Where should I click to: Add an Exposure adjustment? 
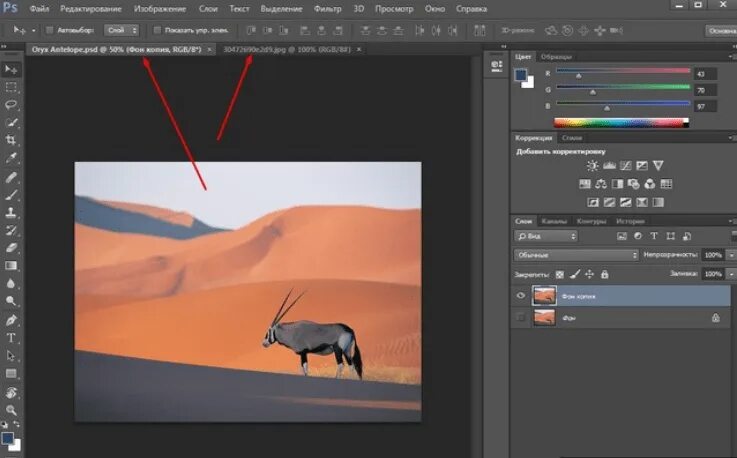(642, 166)
